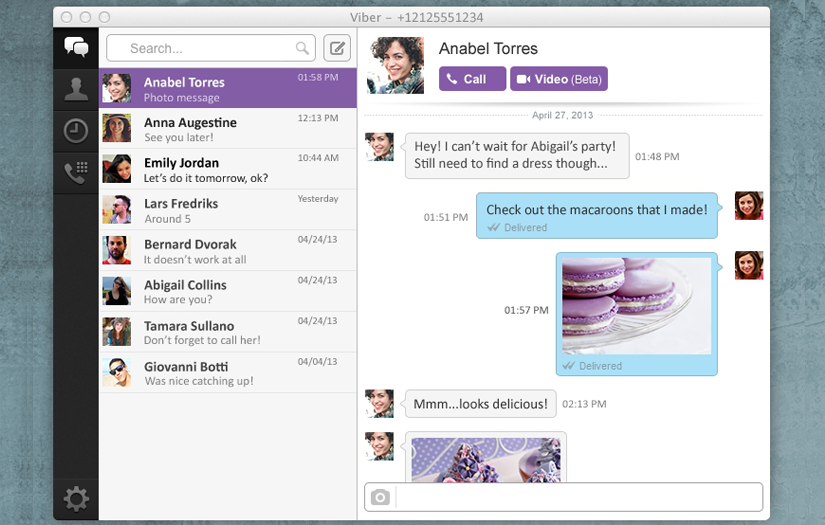Attach a photo with the camera icon
825x525 pixels.
point(380,497)
